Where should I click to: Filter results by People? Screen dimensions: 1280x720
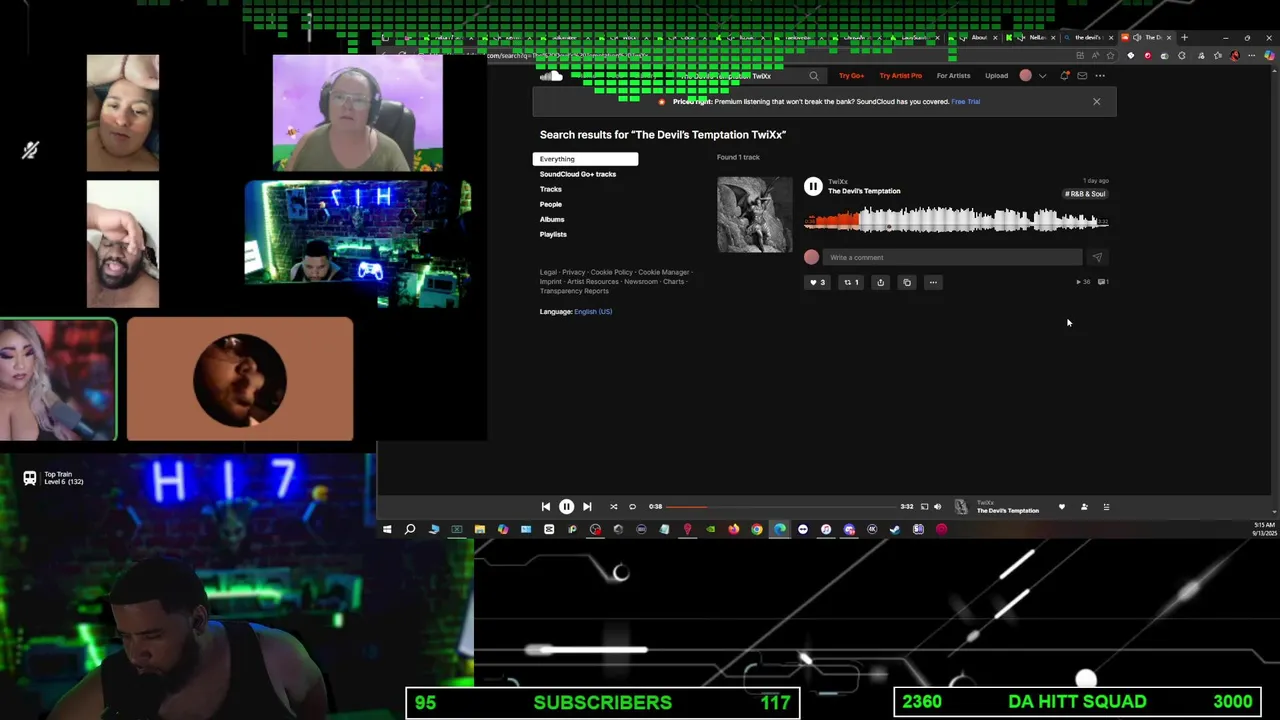click(x=551, y=204)
